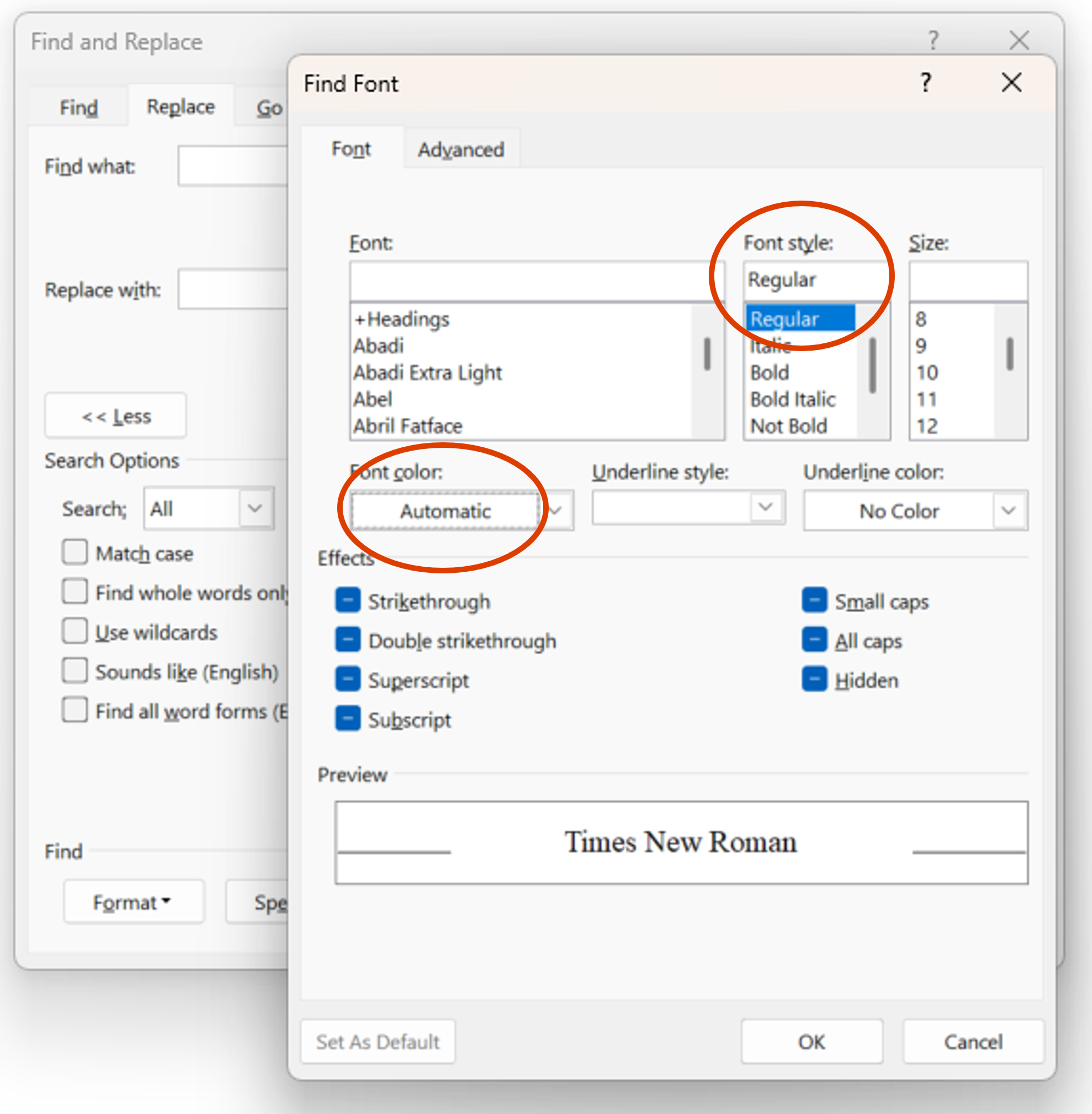Viewport: 1092px width, 1114px height.
Task: Click the Find Font help question mark
Action: [925, 83]
